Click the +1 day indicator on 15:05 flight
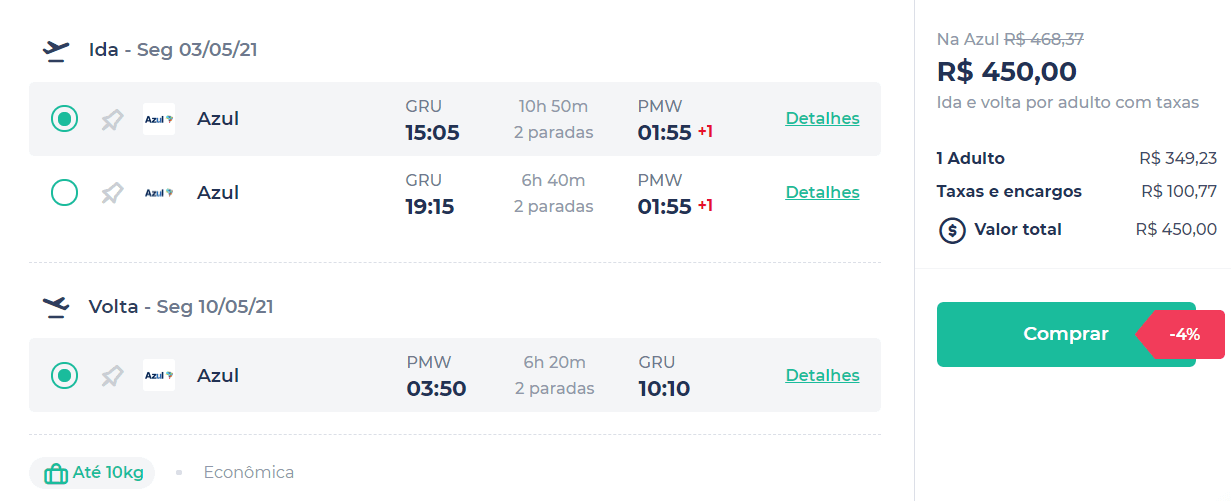This screenshot has height=501, width=1231. tap(705, 131)
